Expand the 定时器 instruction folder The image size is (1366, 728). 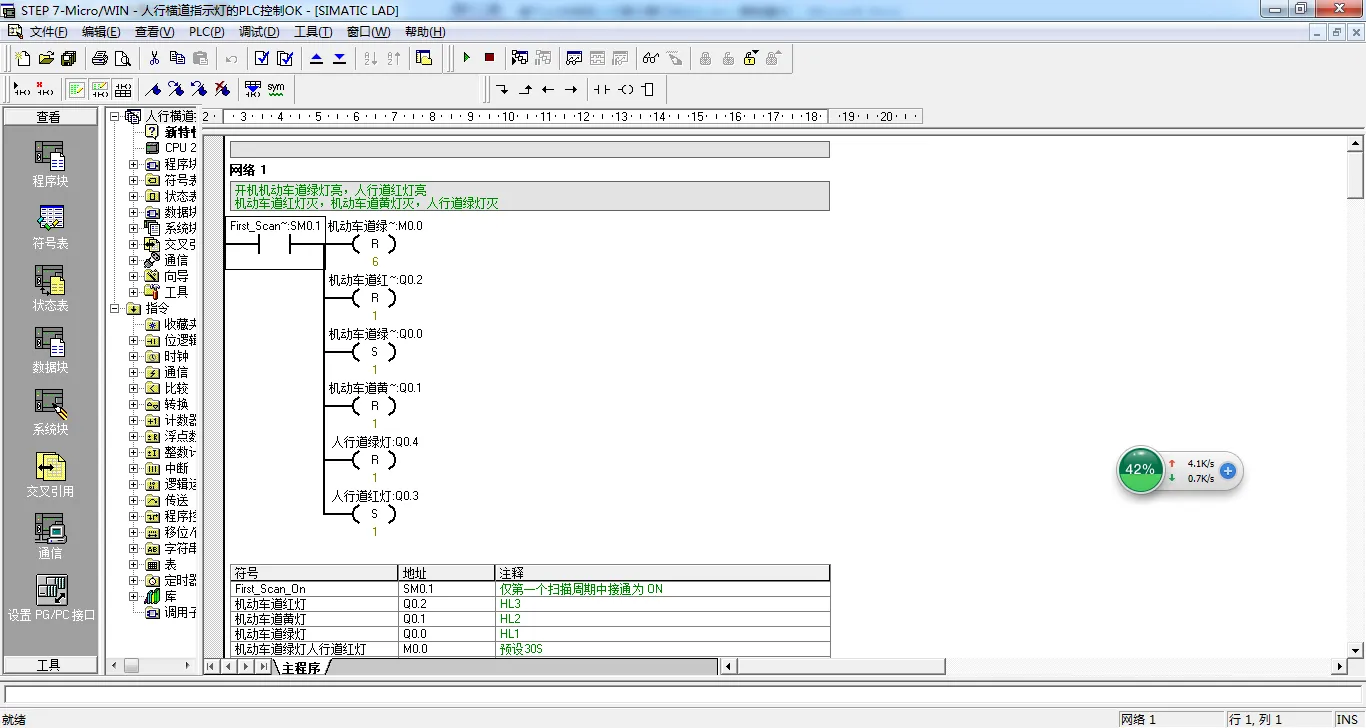(x=134, y=580)
